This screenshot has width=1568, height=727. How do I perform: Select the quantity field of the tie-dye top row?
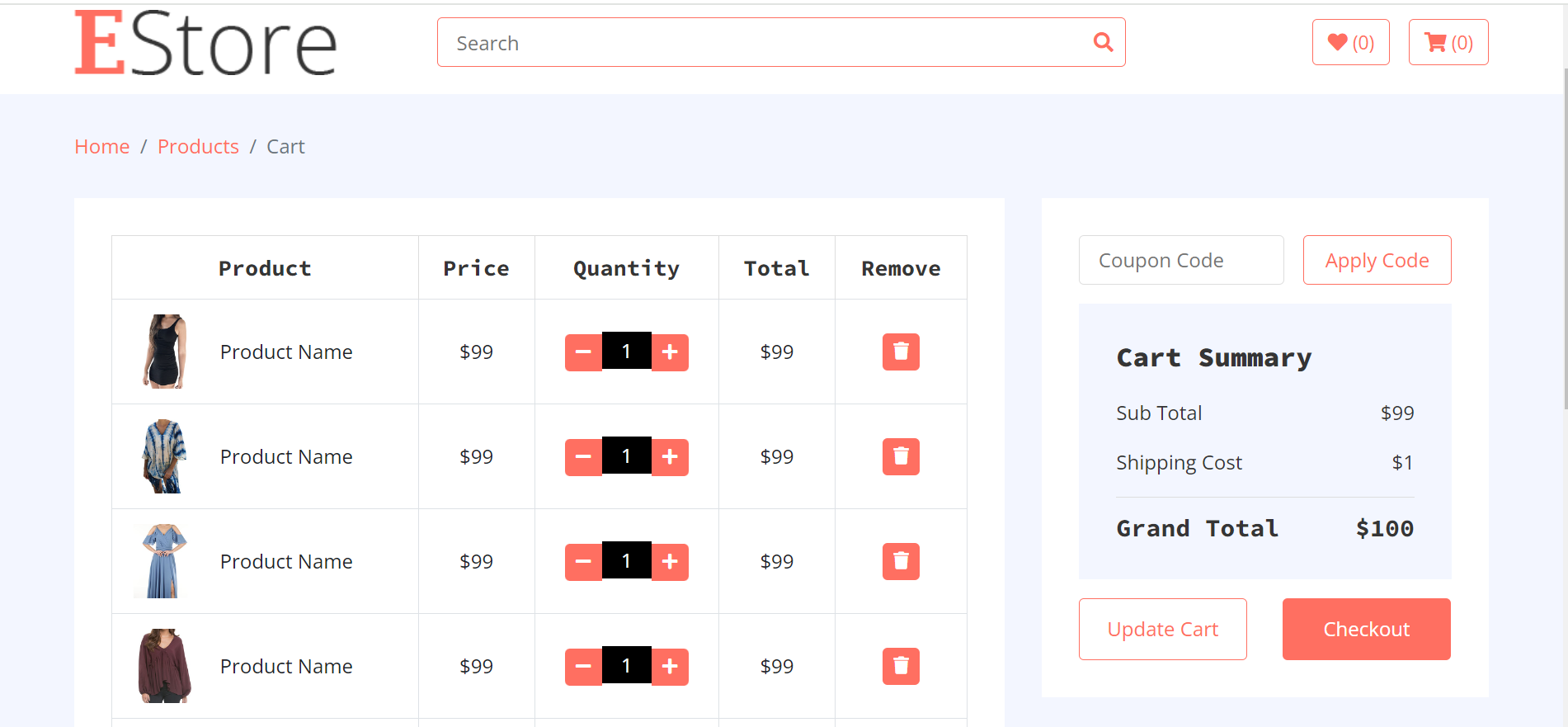click(627, 456)
